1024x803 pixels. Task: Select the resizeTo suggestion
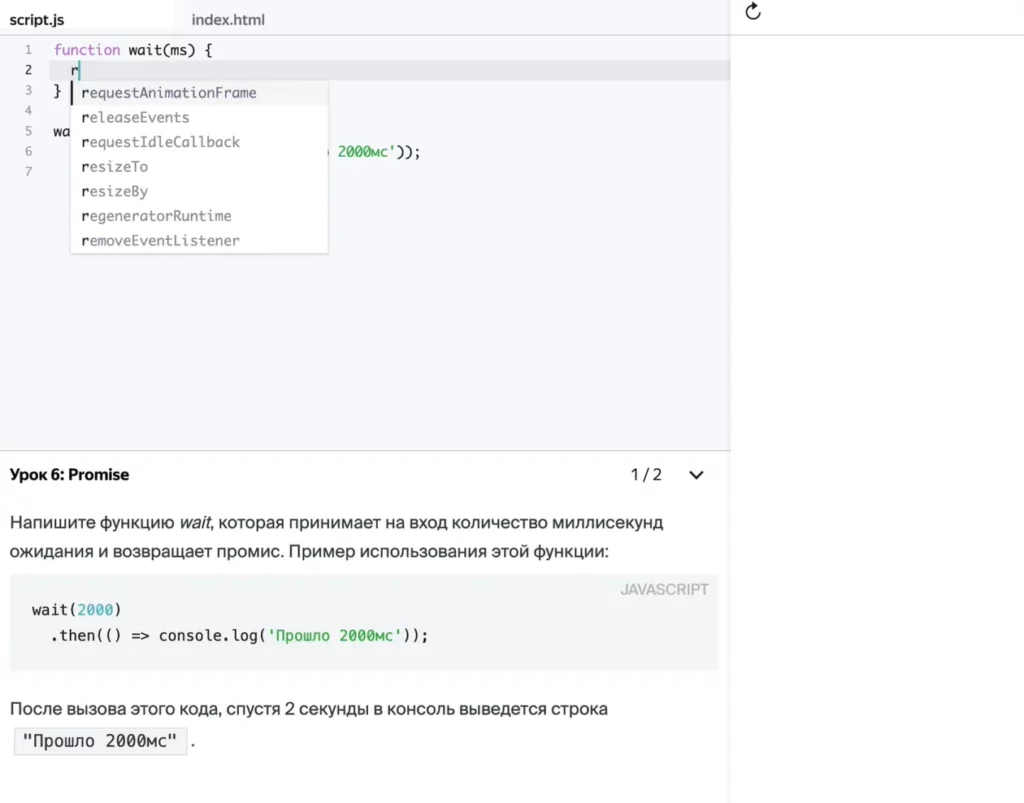(115, 167)
